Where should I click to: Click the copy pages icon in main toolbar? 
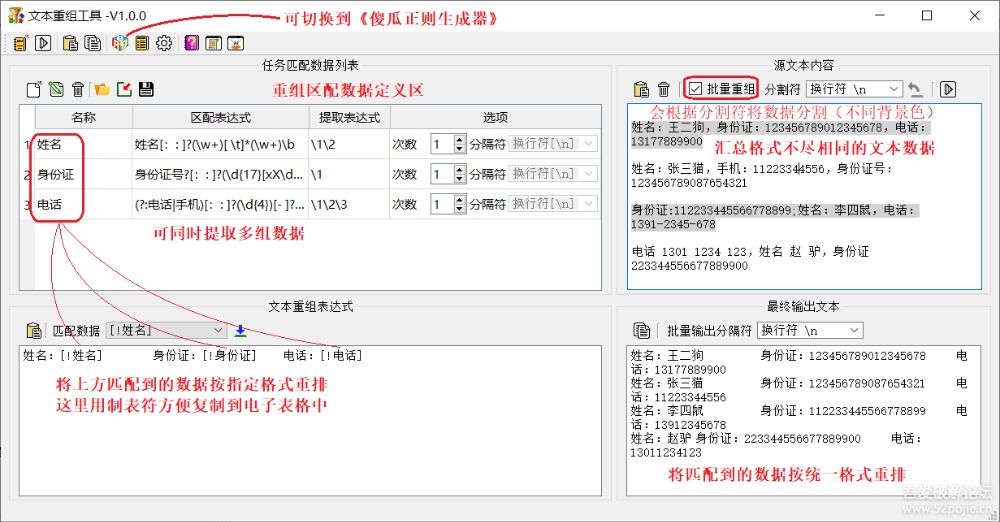[92, 43]
